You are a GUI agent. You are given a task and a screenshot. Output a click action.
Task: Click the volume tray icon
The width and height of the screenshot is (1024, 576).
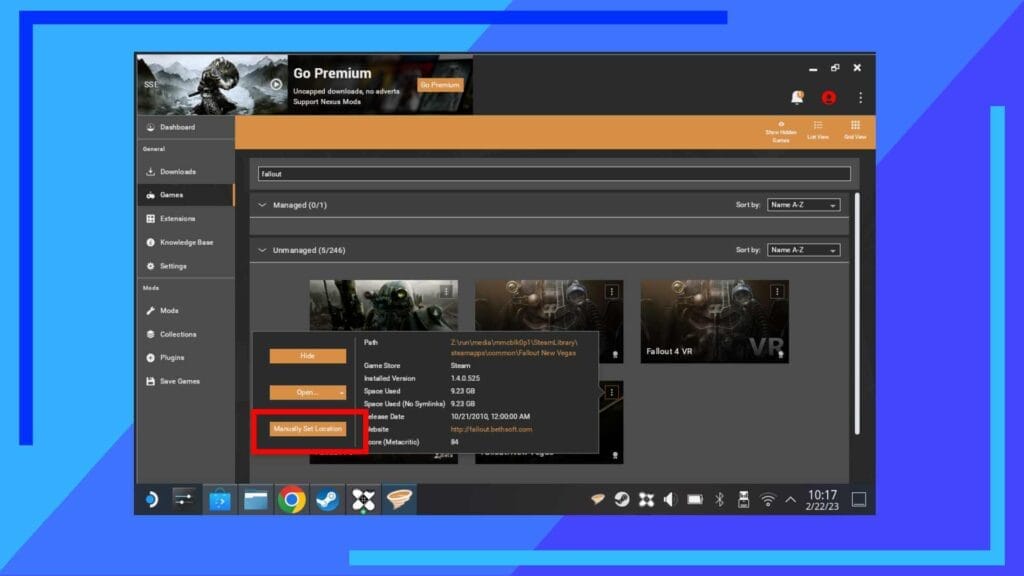point(670,500)
